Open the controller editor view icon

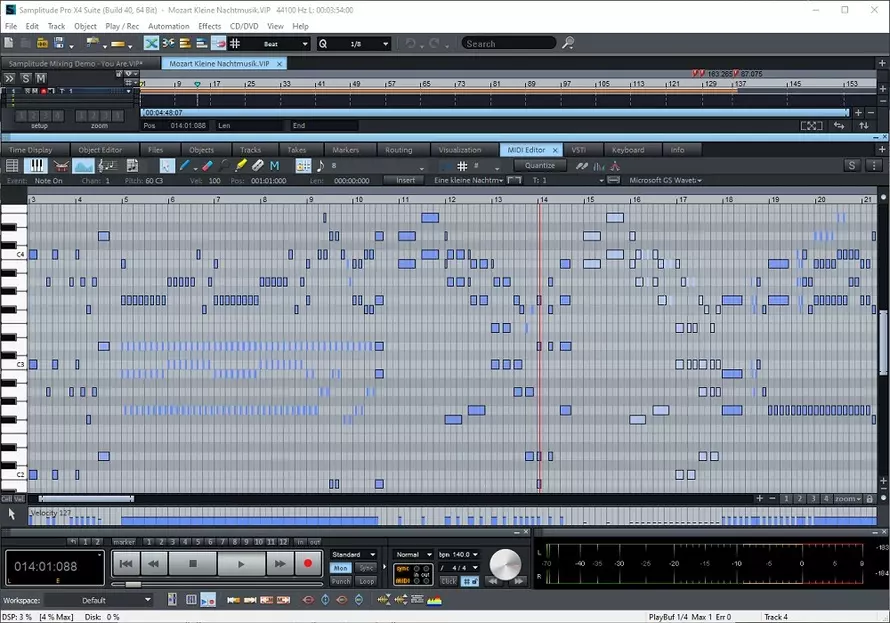coord(83,166)
